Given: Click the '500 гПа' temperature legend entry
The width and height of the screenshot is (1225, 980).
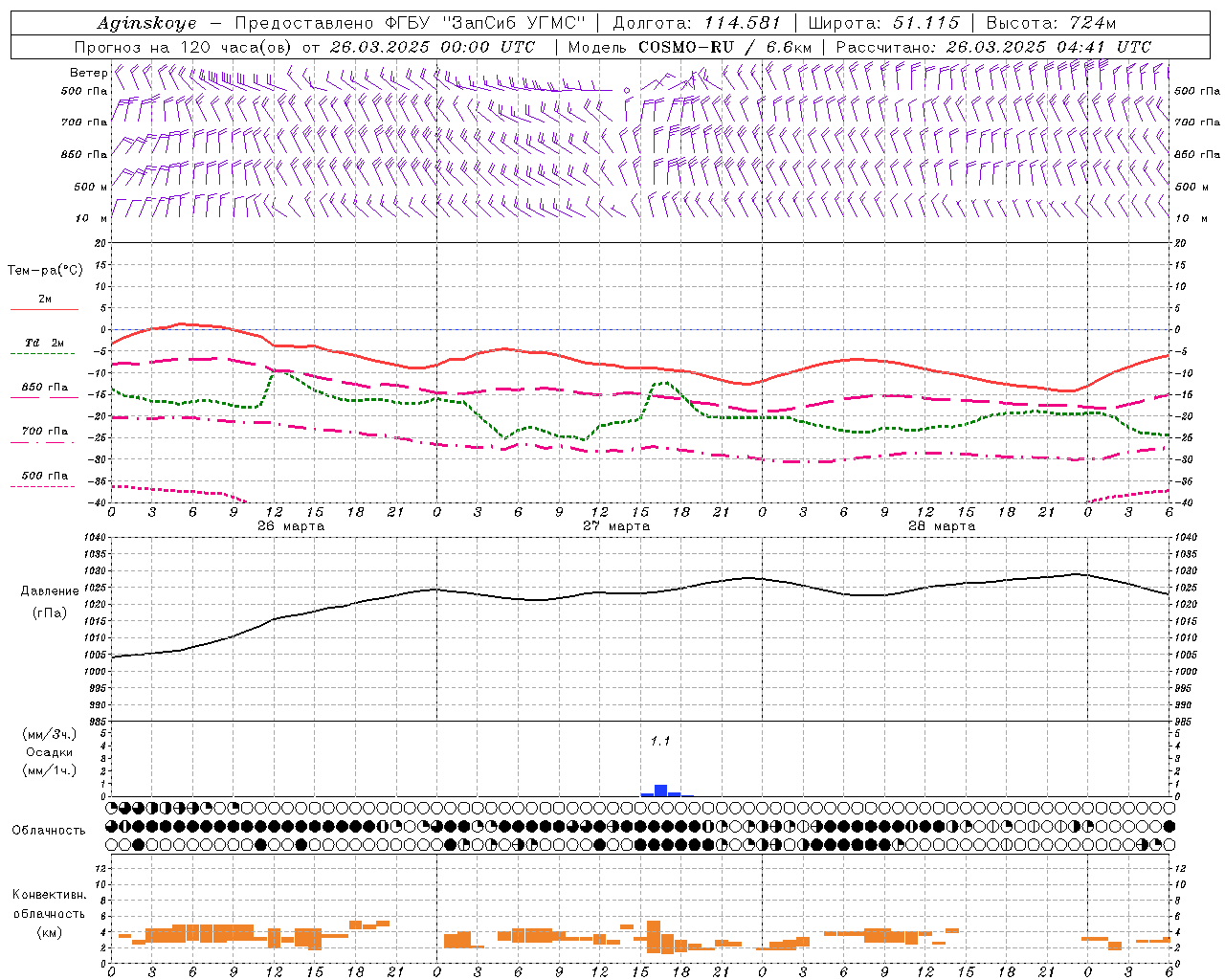Looking at the screenshot, I should coord(45,476).
